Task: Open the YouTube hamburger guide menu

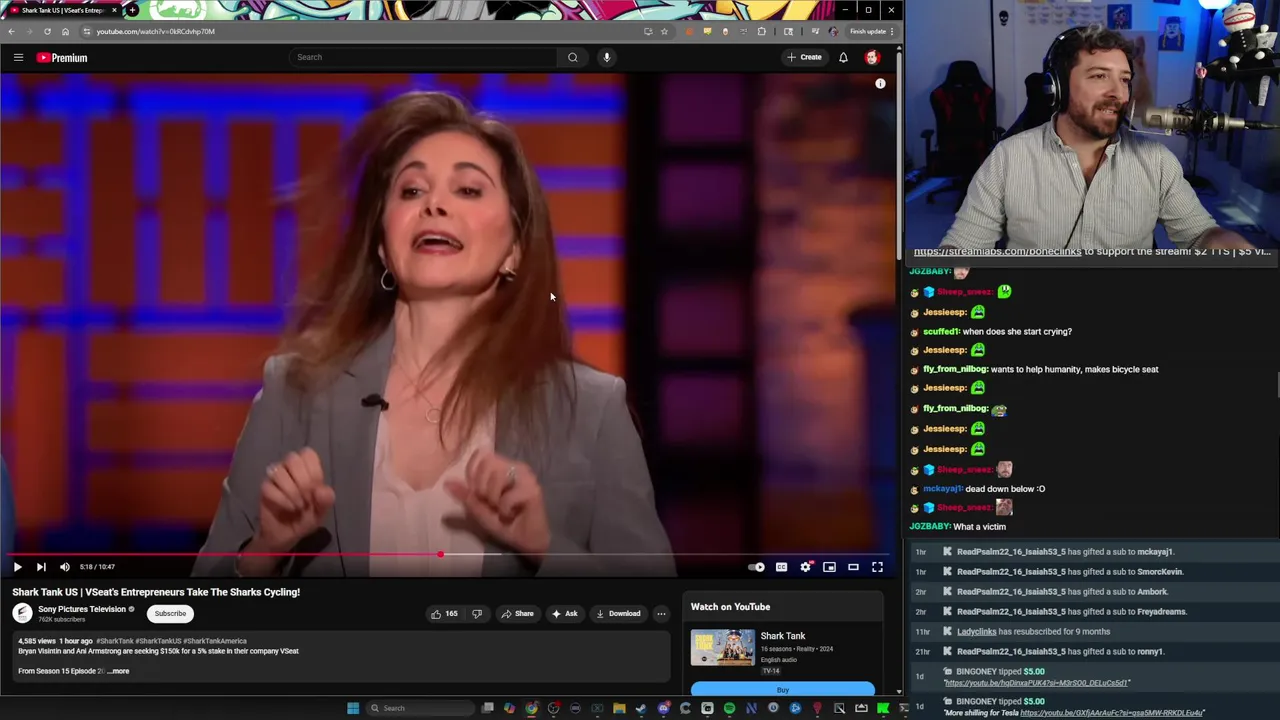Action: tap(18, 57)
